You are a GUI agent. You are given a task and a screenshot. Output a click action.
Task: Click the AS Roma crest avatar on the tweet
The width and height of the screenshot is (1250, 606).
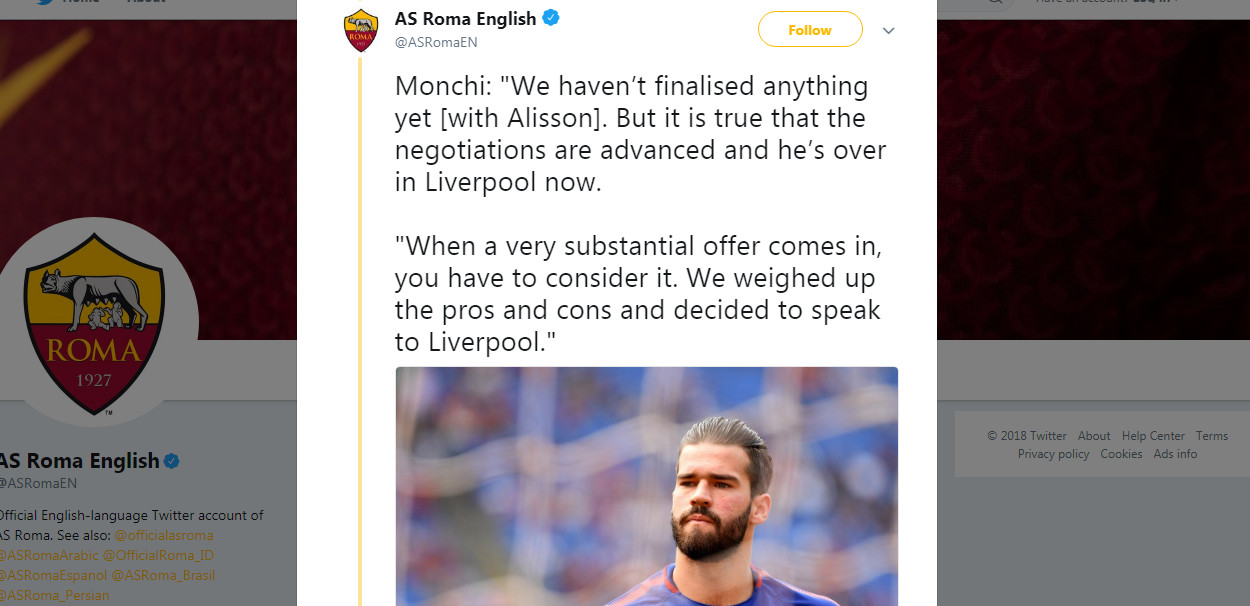tap(360, 29)
